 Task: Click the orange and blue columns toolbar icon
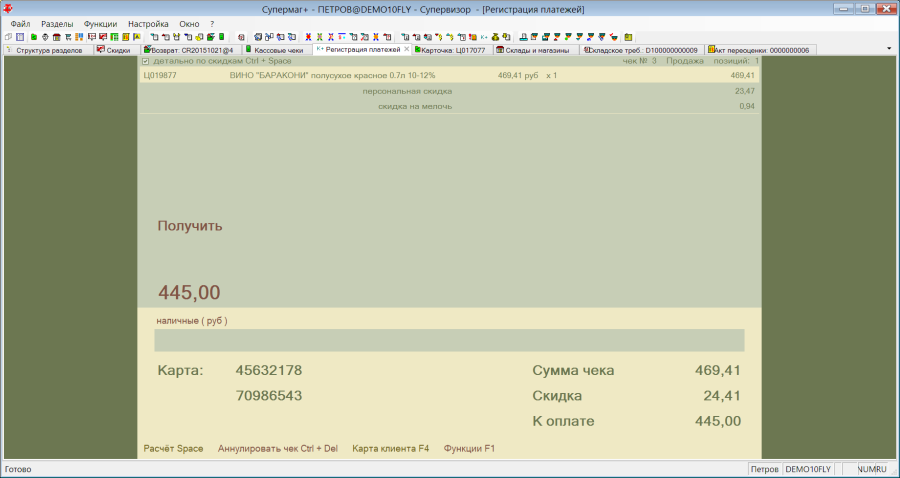point(79,37)
